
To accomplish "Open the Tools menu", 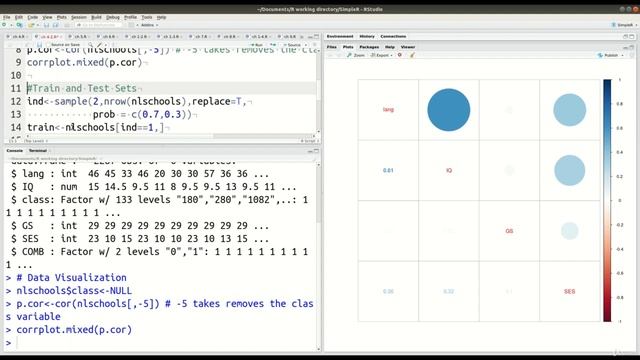I will 147,17.
